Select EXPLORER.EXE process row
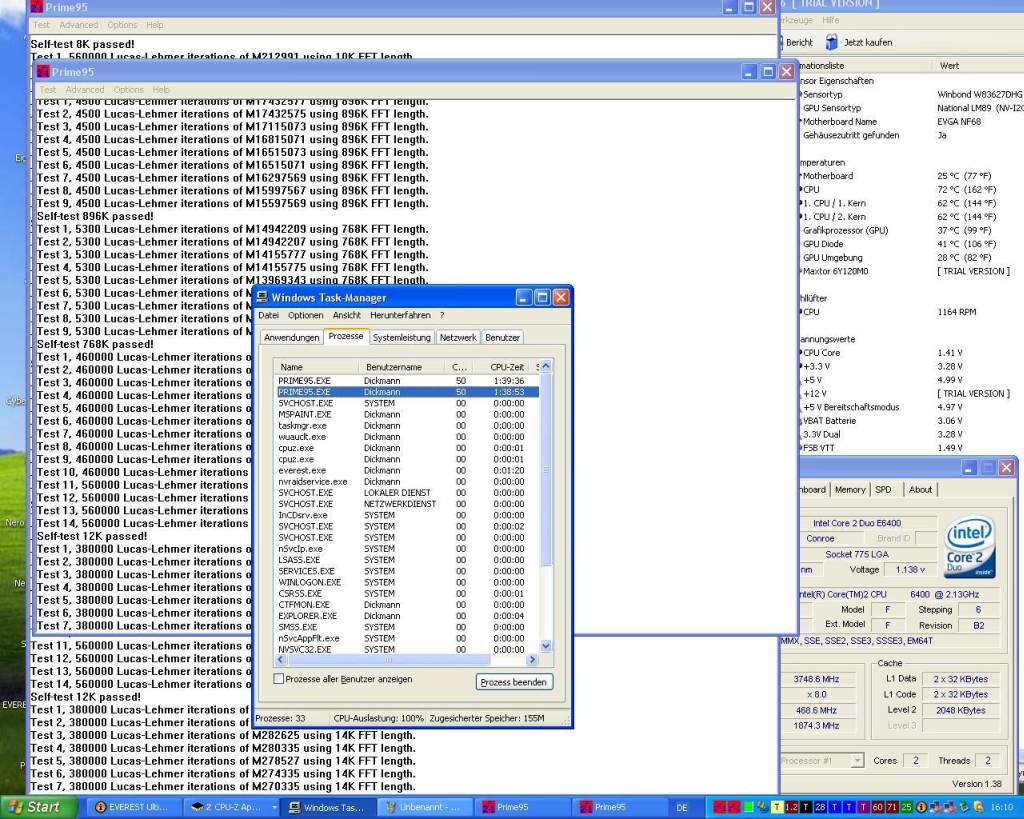This screenshot has width=1024, height=819. click(407, 615)
